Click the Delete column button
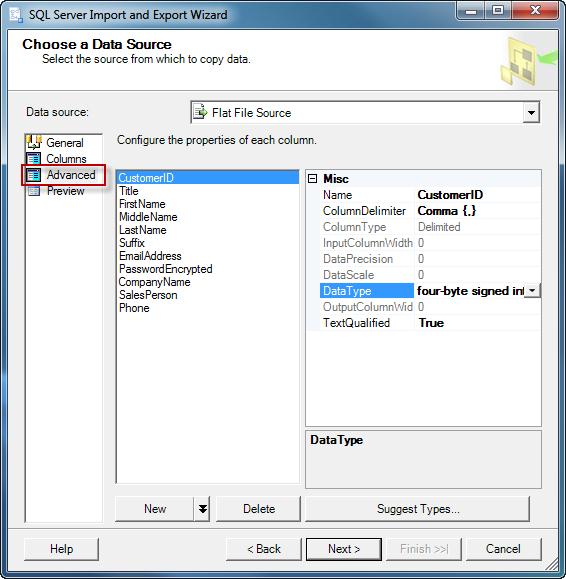 tap(259, 509)
